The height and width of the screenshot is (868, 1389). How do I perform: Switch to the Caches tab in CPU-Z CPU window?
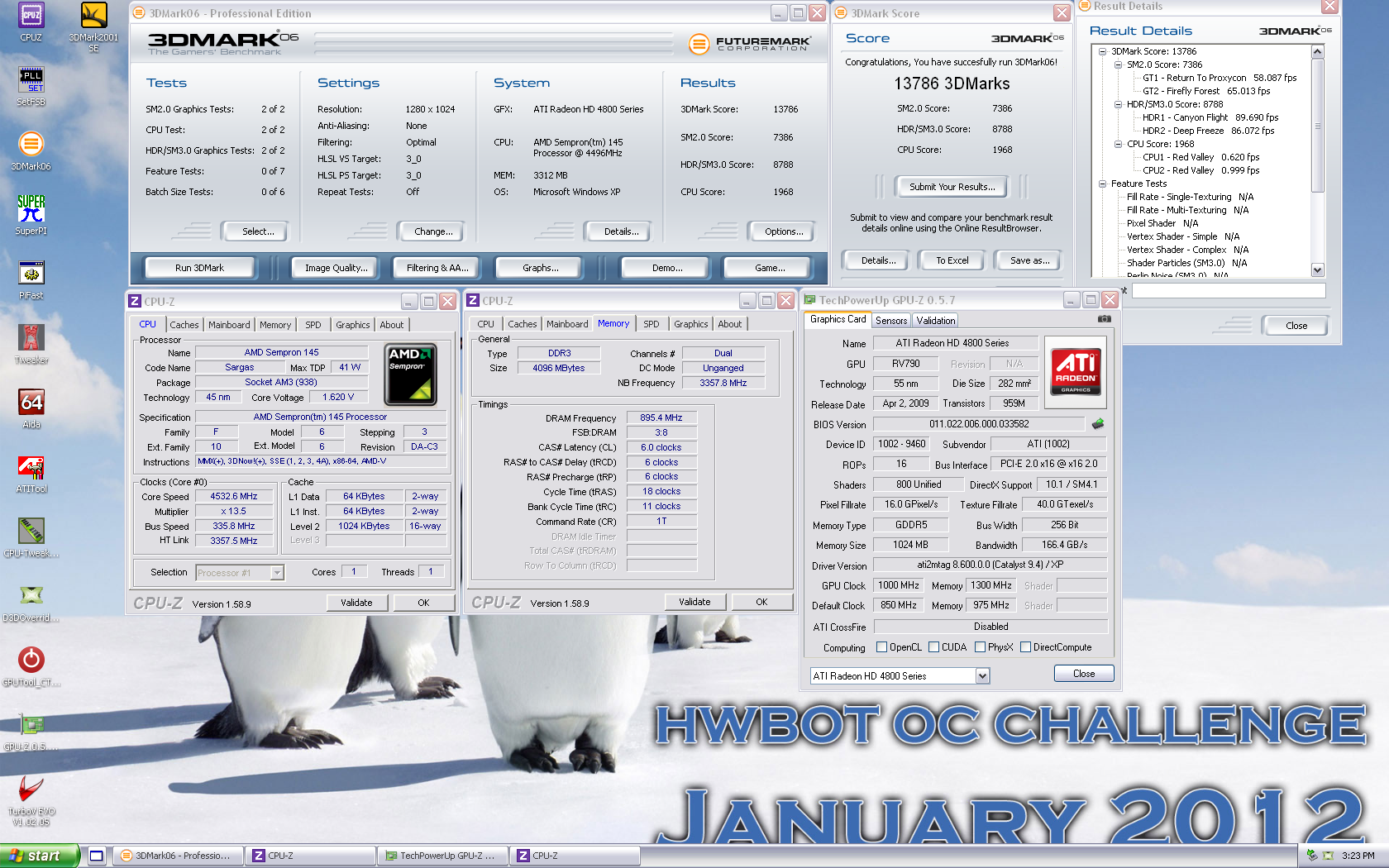pyautogui.click(x=184, y=325)
